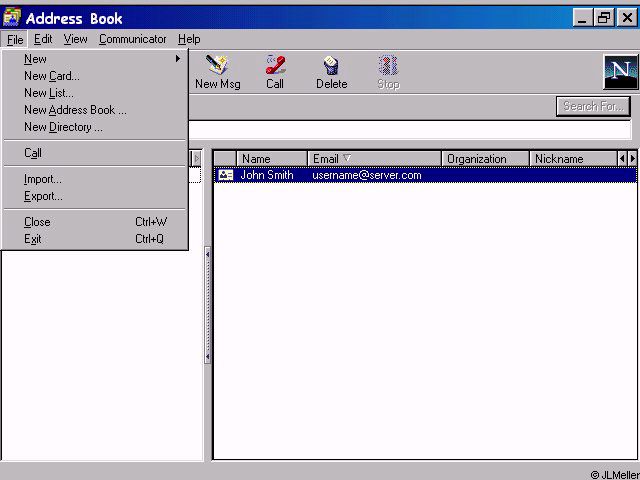Screen dimensions: 640x480
Task: Sort by the Organization column header
Action: click(x=485, y=159)
